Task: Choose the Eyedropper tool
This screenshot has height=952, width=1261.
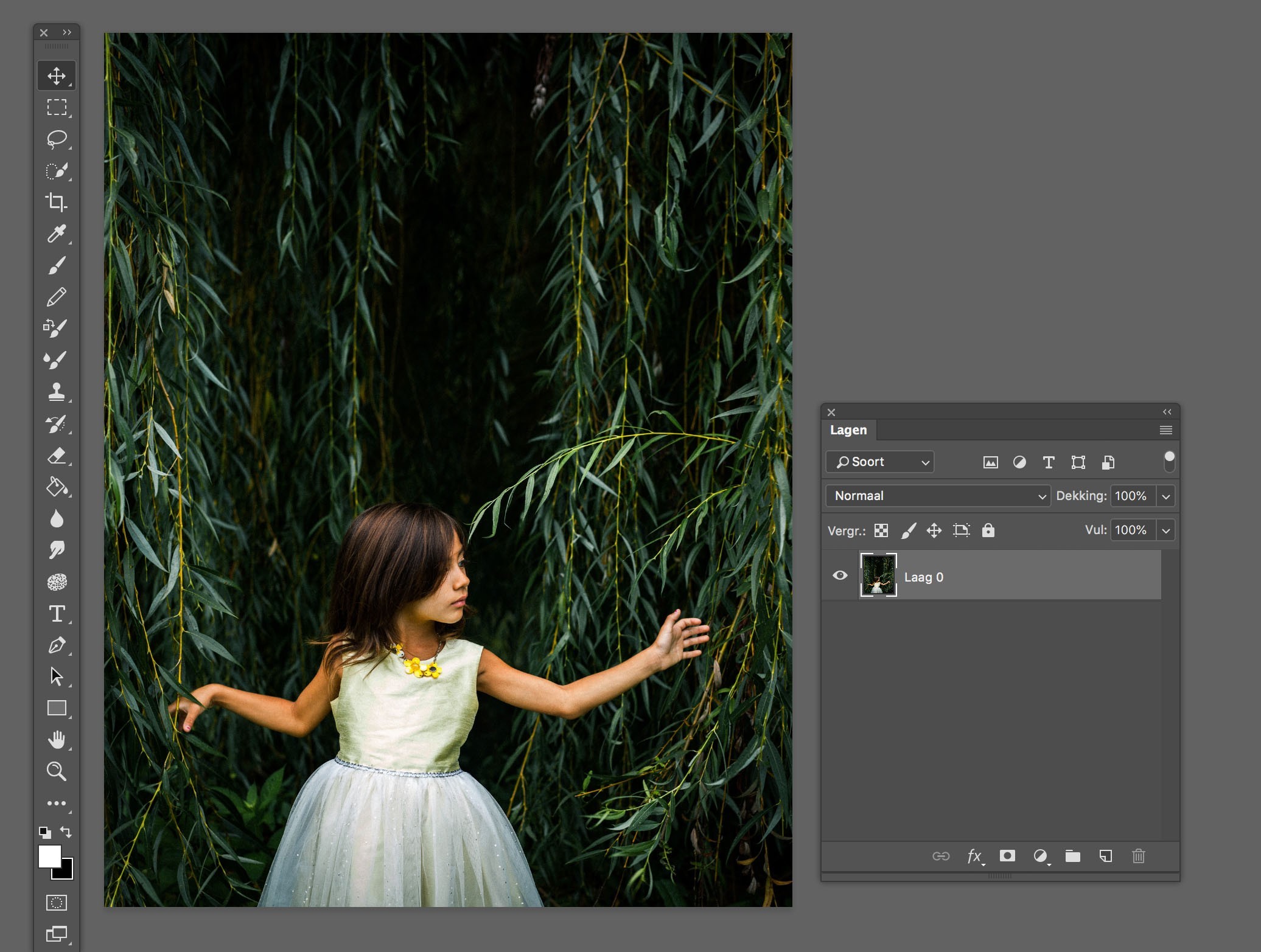Action: 58,234
